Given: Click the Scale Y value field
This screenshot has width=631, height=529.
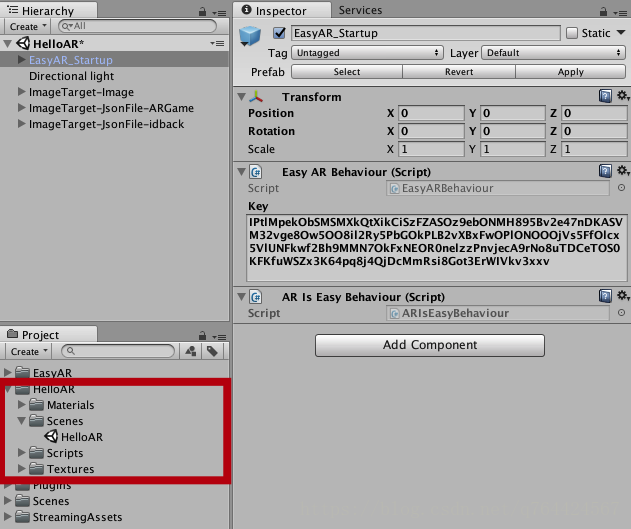Looking at the screenshot, I should (513, 149).
